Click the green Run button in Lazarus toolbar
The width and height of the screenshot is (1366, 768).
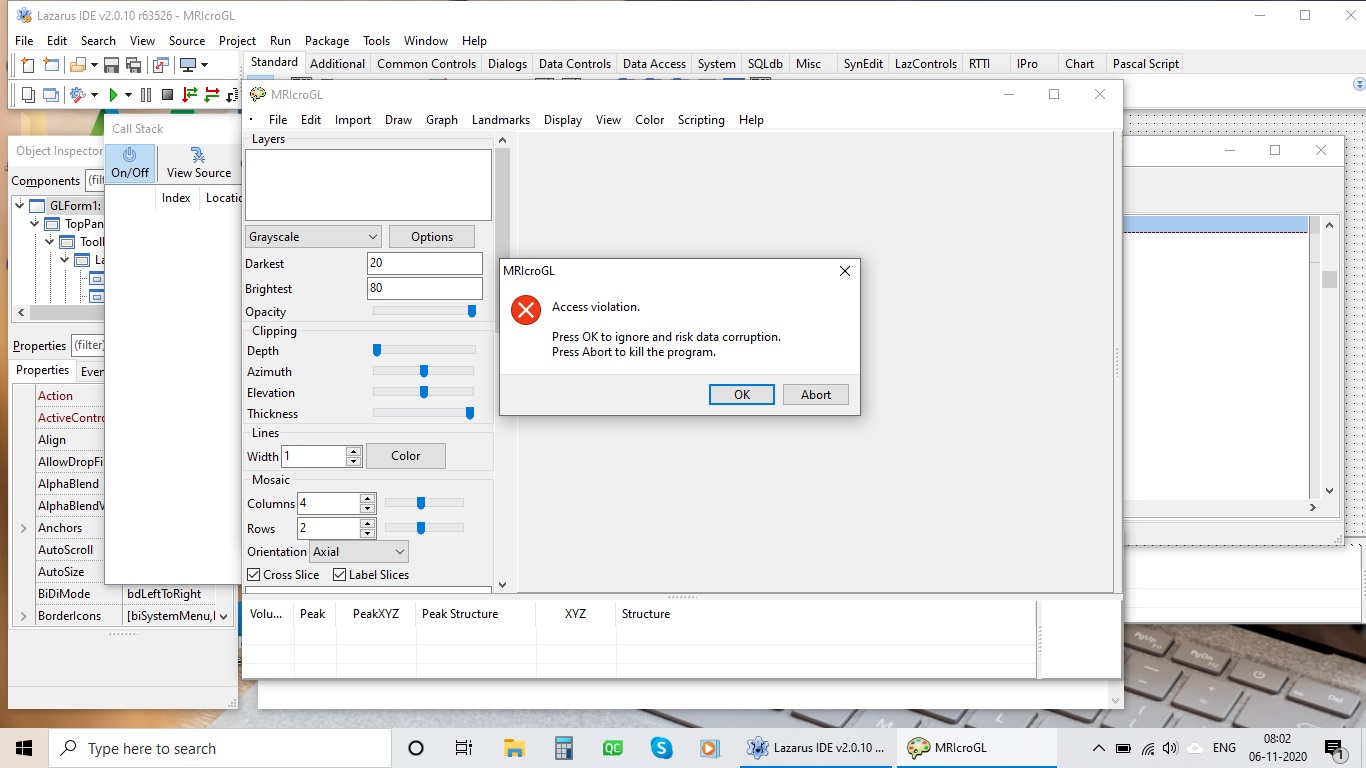tap(113, 95)
